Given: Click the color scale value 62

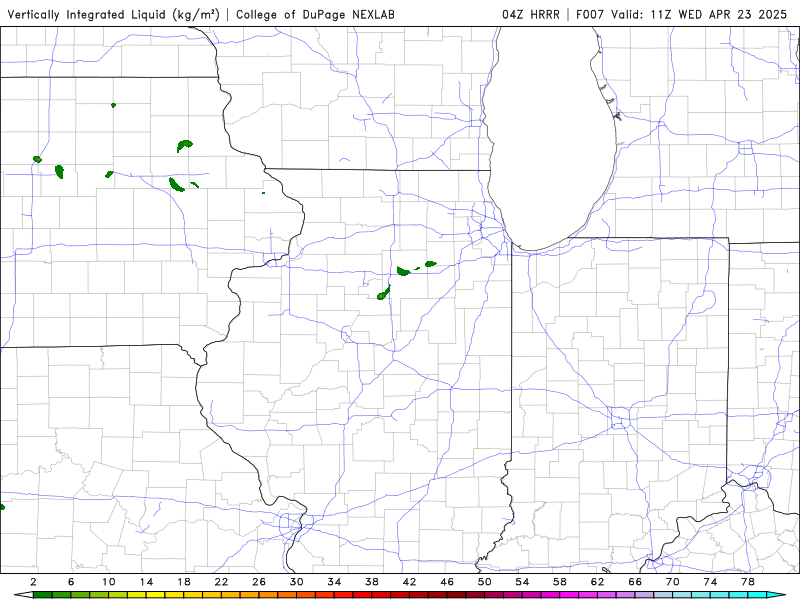Looking at the screenshot, I should pos(597,582).
